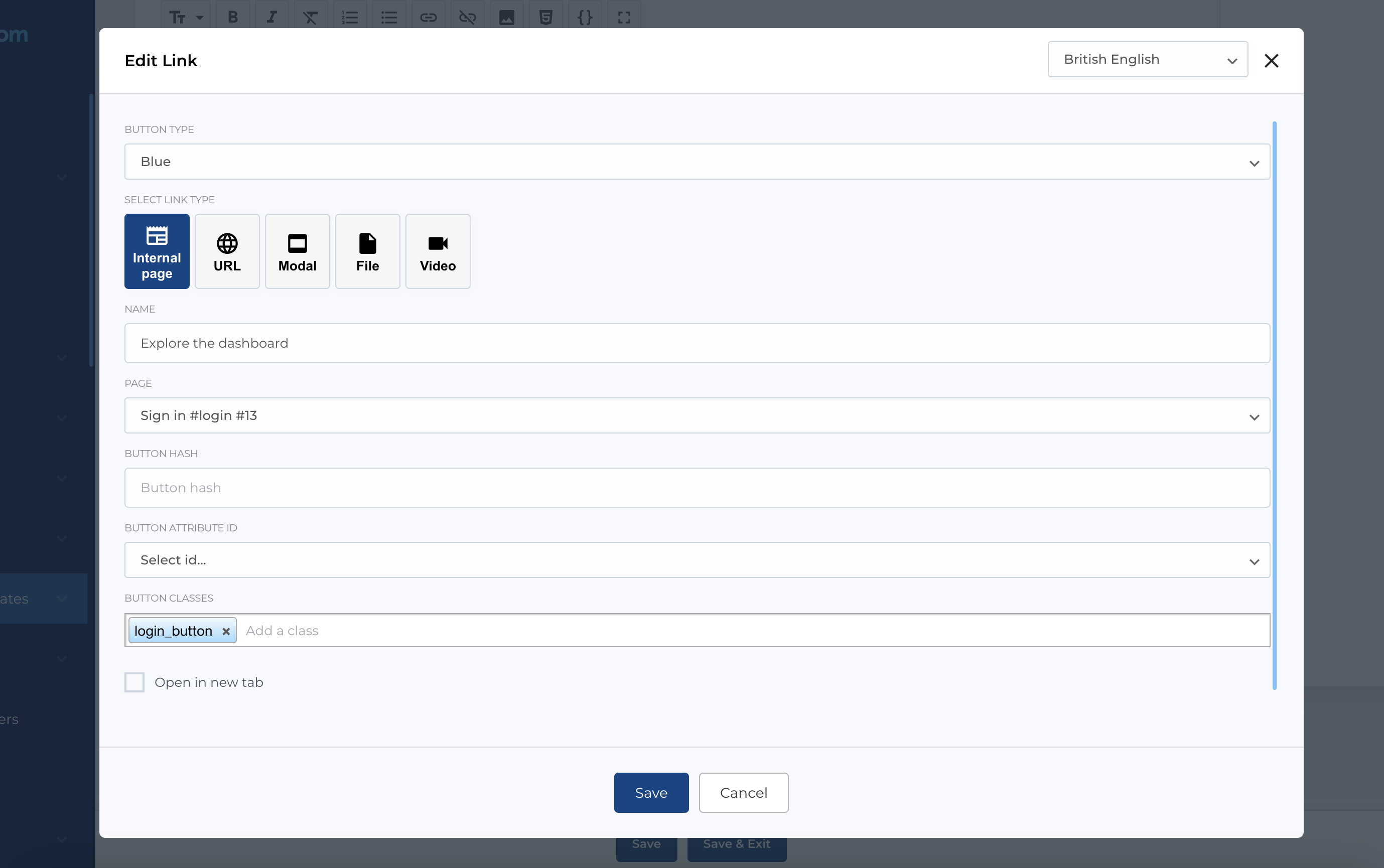The height and width of the screenshot is (868, 1384).
Task: Cancel editing the link
Action: pyautogui.click(x=743, y=792)
